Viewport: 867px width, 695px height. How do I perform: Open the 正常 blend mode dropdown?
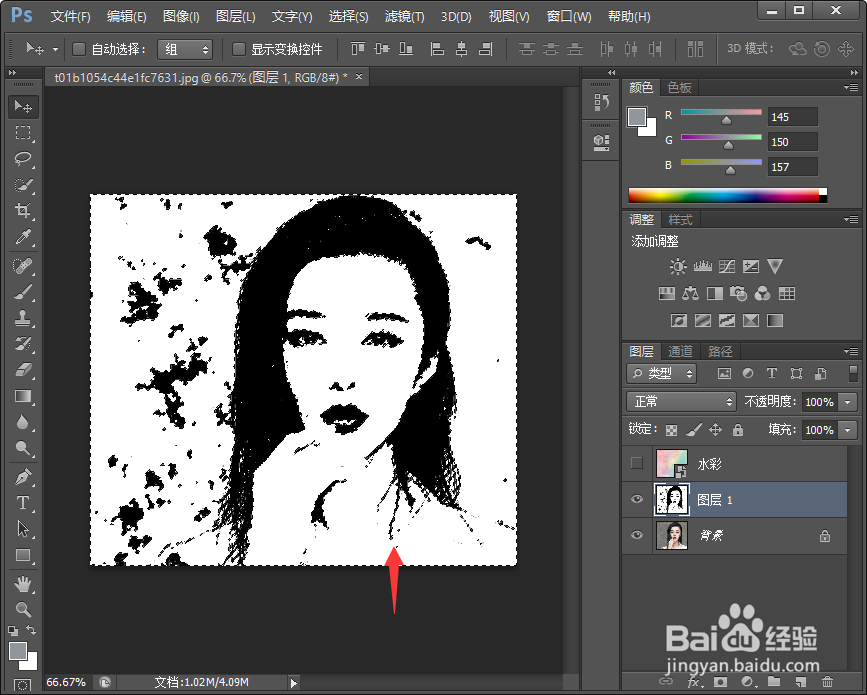point(681,401)
